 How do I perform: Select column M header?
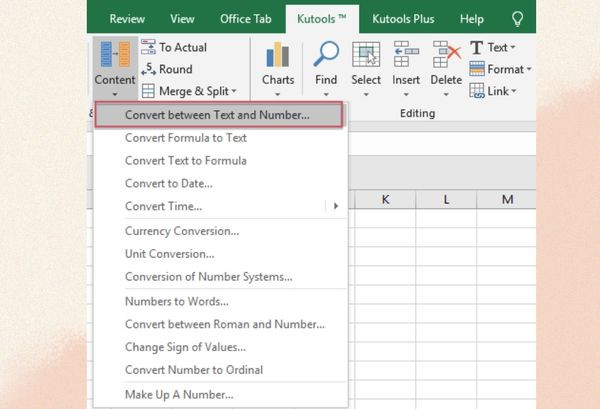507,199
